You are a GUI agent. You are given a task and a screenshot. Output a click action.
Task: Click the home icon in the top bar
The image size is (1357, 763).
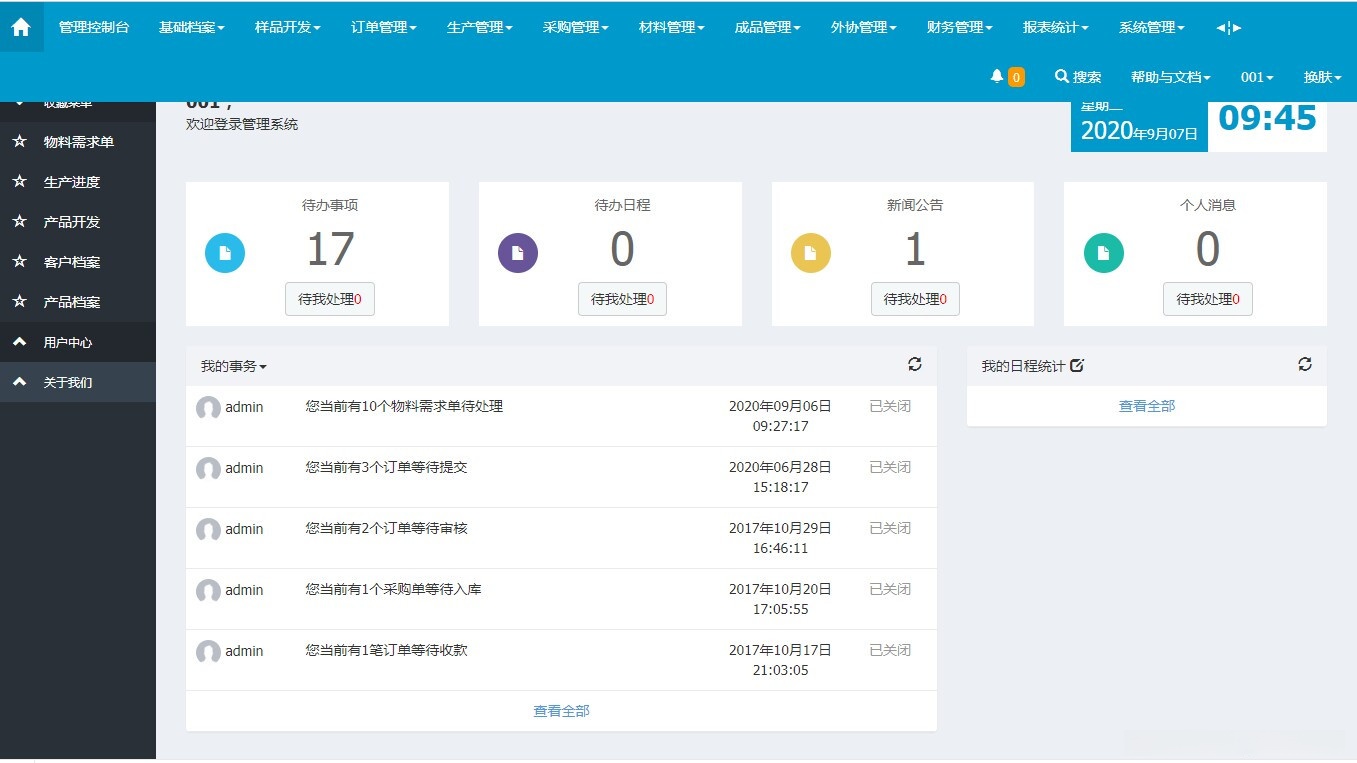point(21,27)
